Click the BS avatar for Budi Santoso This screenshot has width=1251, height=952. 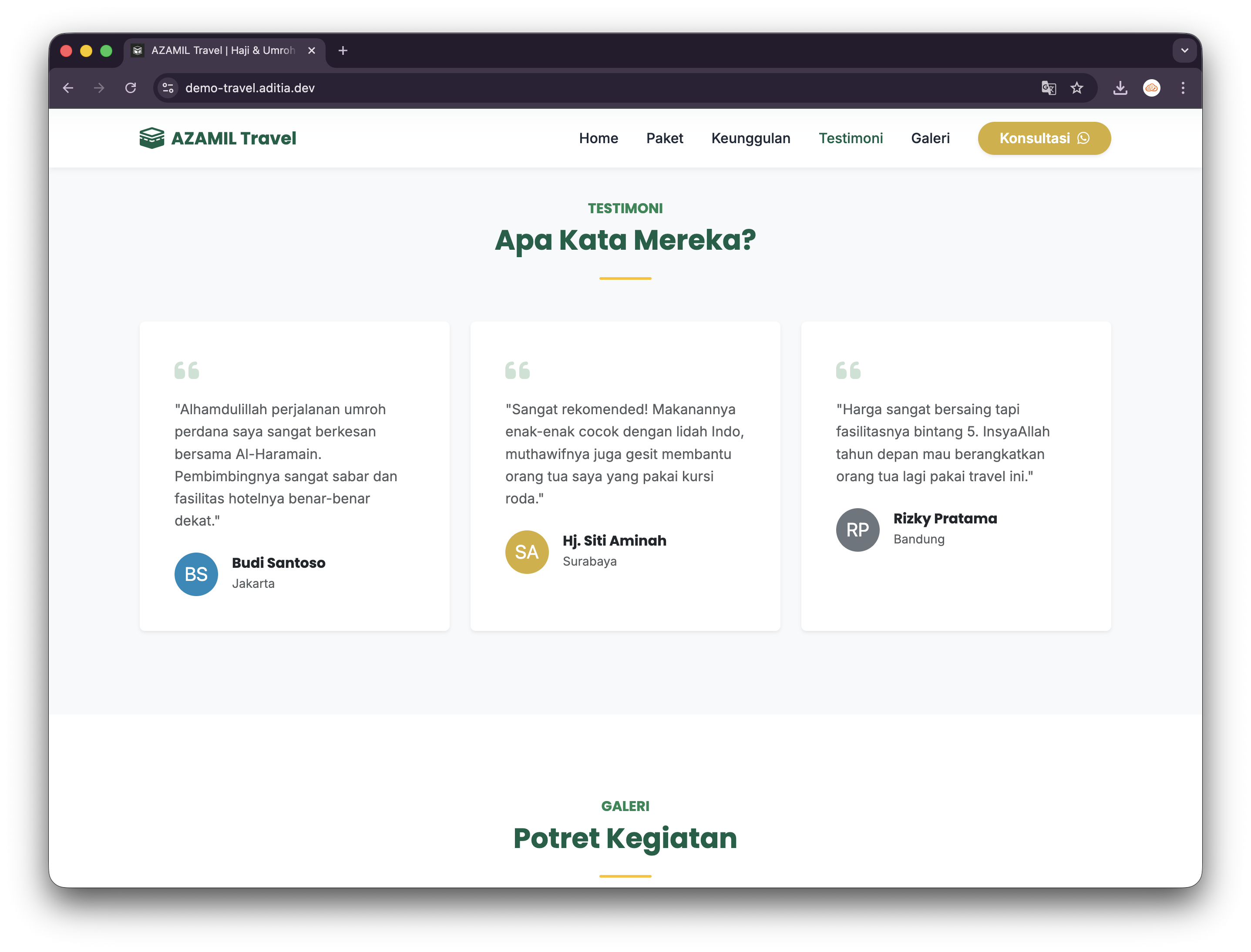(x=196, y=574)
